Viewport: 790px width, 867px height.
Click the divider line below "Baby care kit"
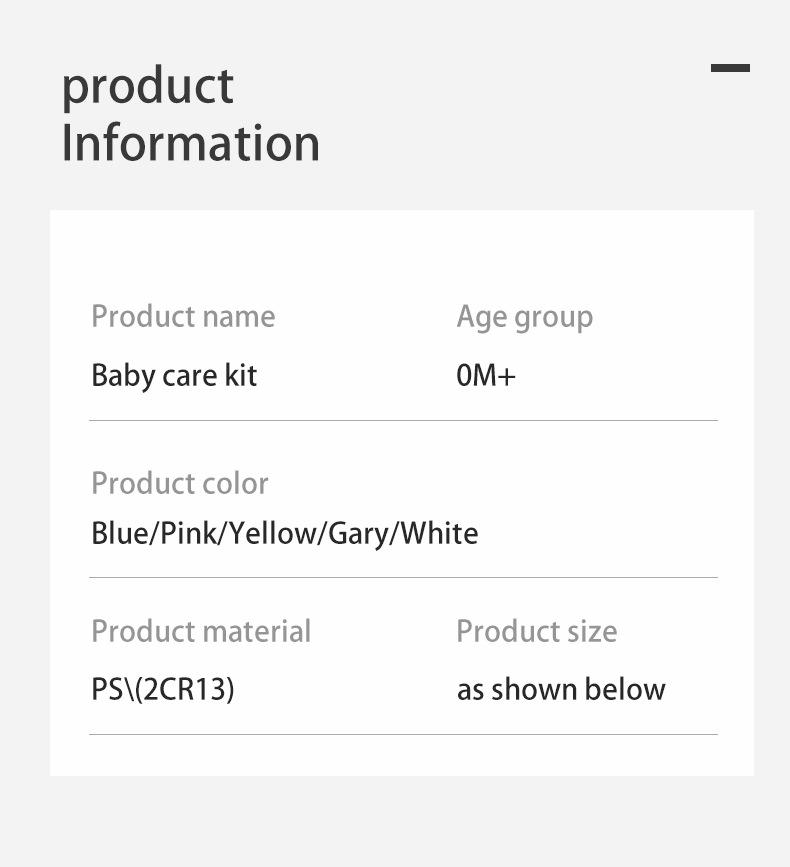[x=403, y=421]
